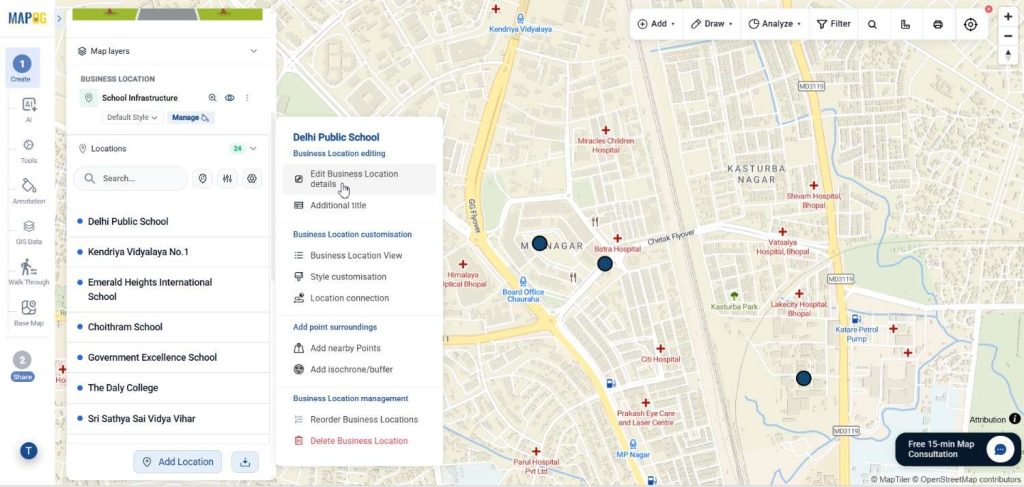Open Free 15-min Map Consultation
Viewport: 1024px width, 487px height.
(957, 449)
